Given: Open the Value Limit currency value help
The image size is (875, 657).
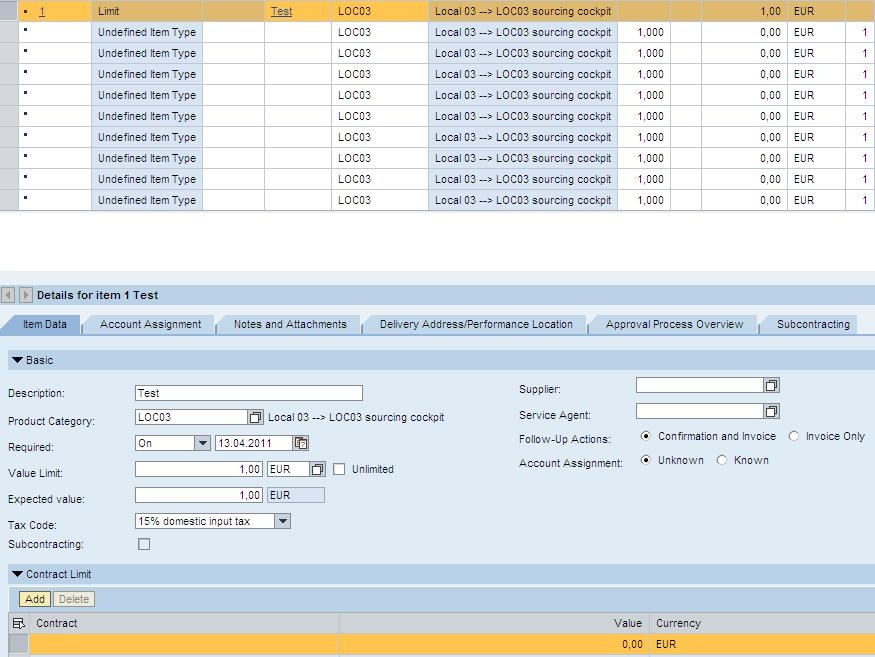Looking at the screenshot, I should pyautogui.click(x=317, y=469).
